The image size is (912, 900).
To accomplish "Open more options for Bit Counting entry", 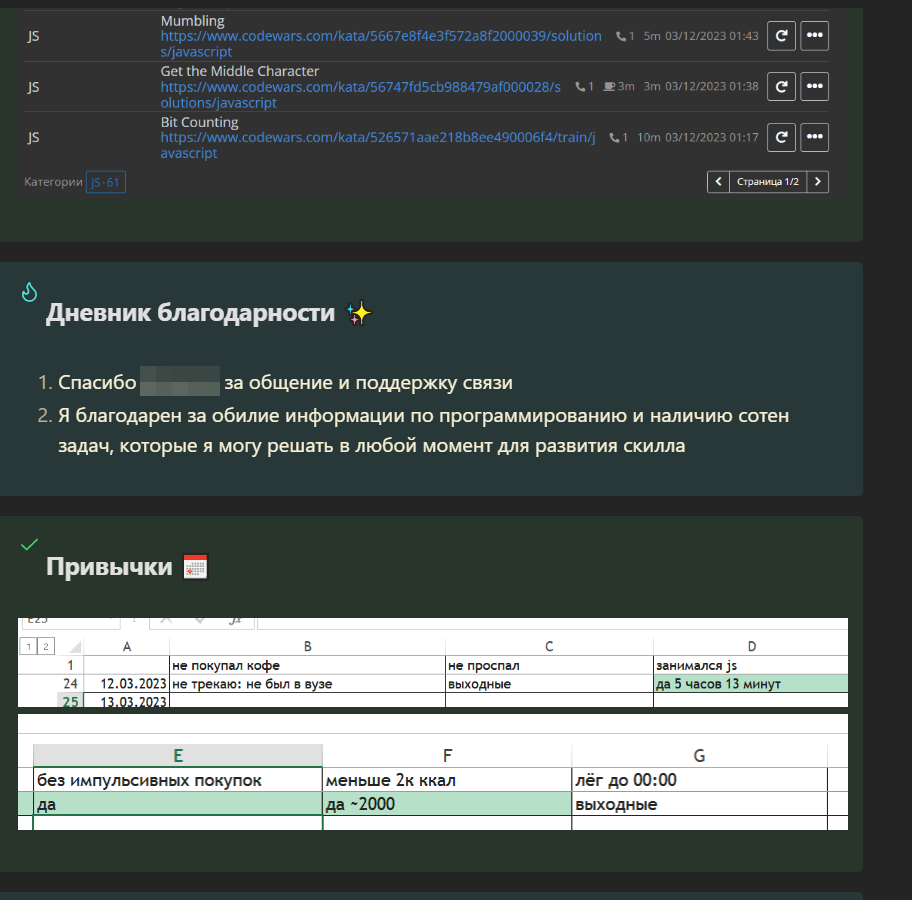I will [x=814, y=137].
